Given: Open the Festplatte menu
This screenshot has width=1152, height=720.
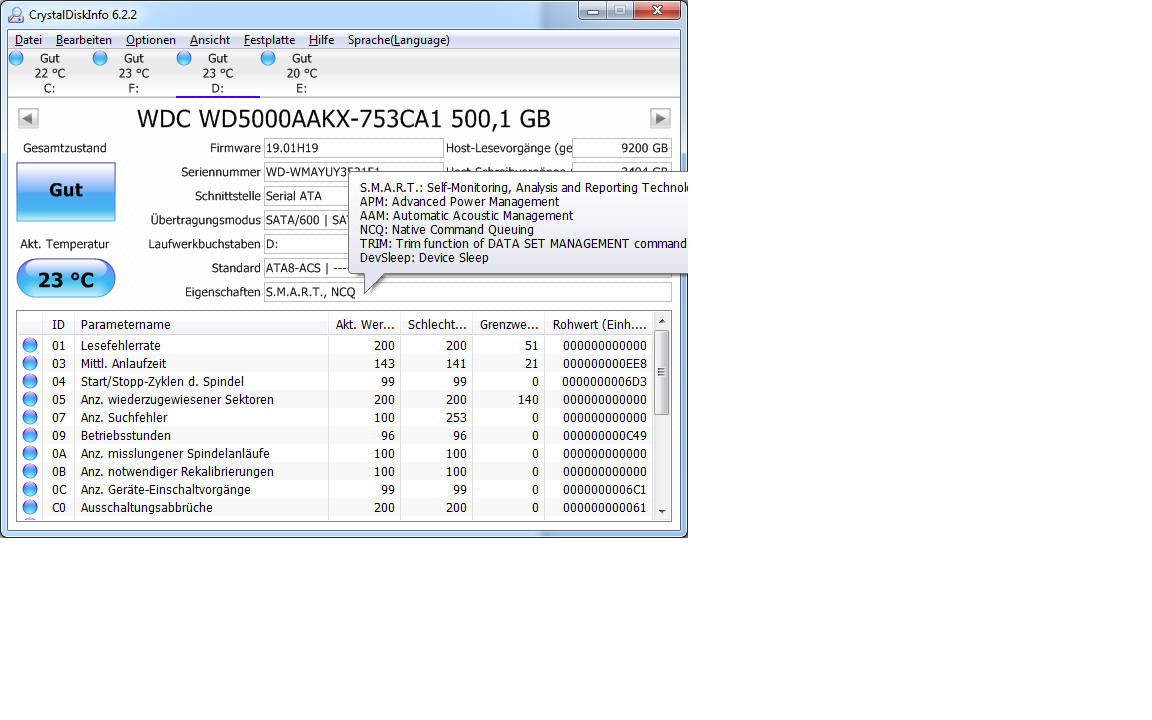Looking at the screenshot, I should pyautogui.click(x=270, y=40).
